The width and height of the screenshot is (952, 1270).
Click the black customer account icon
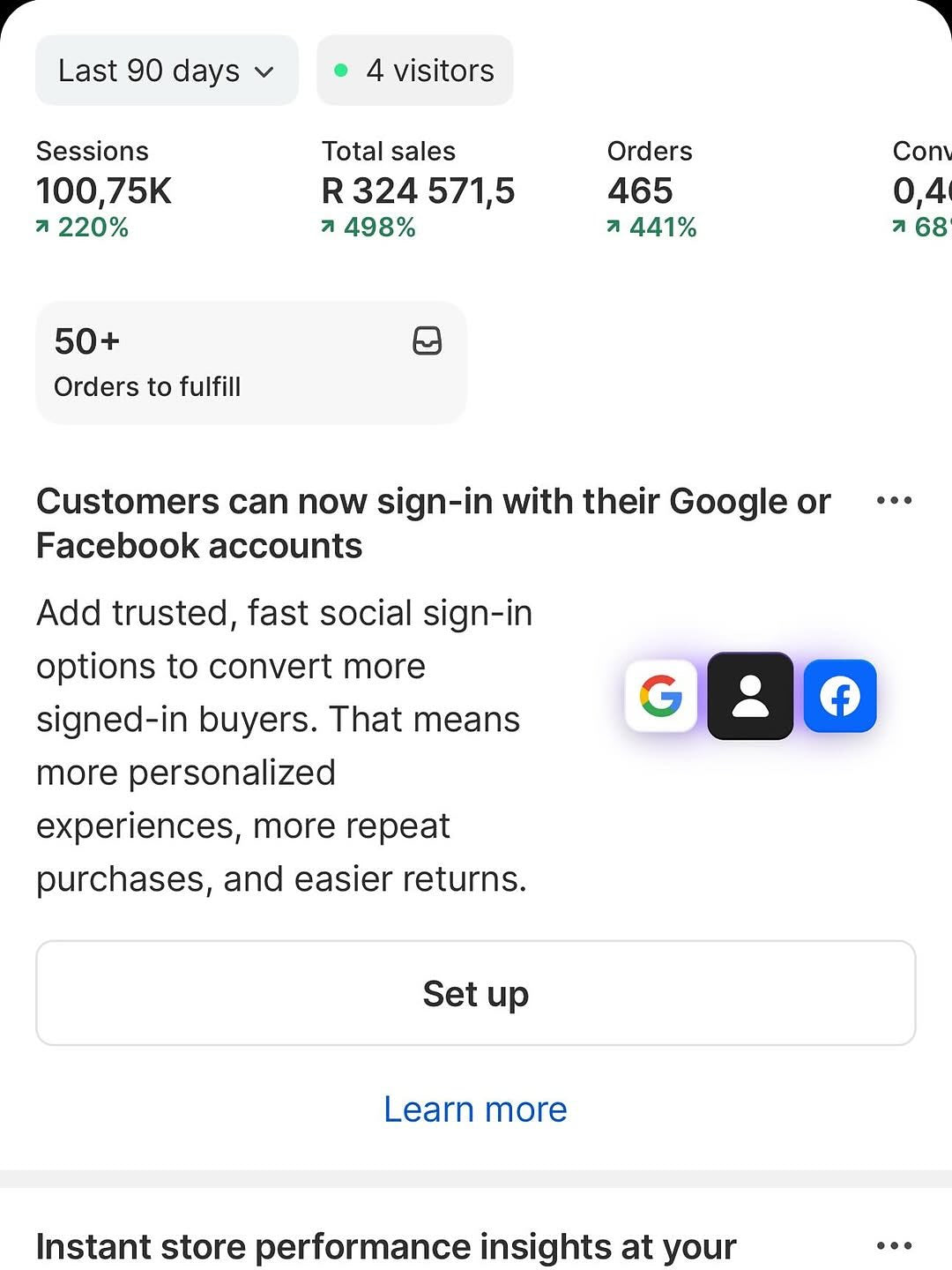click(750, 696)
